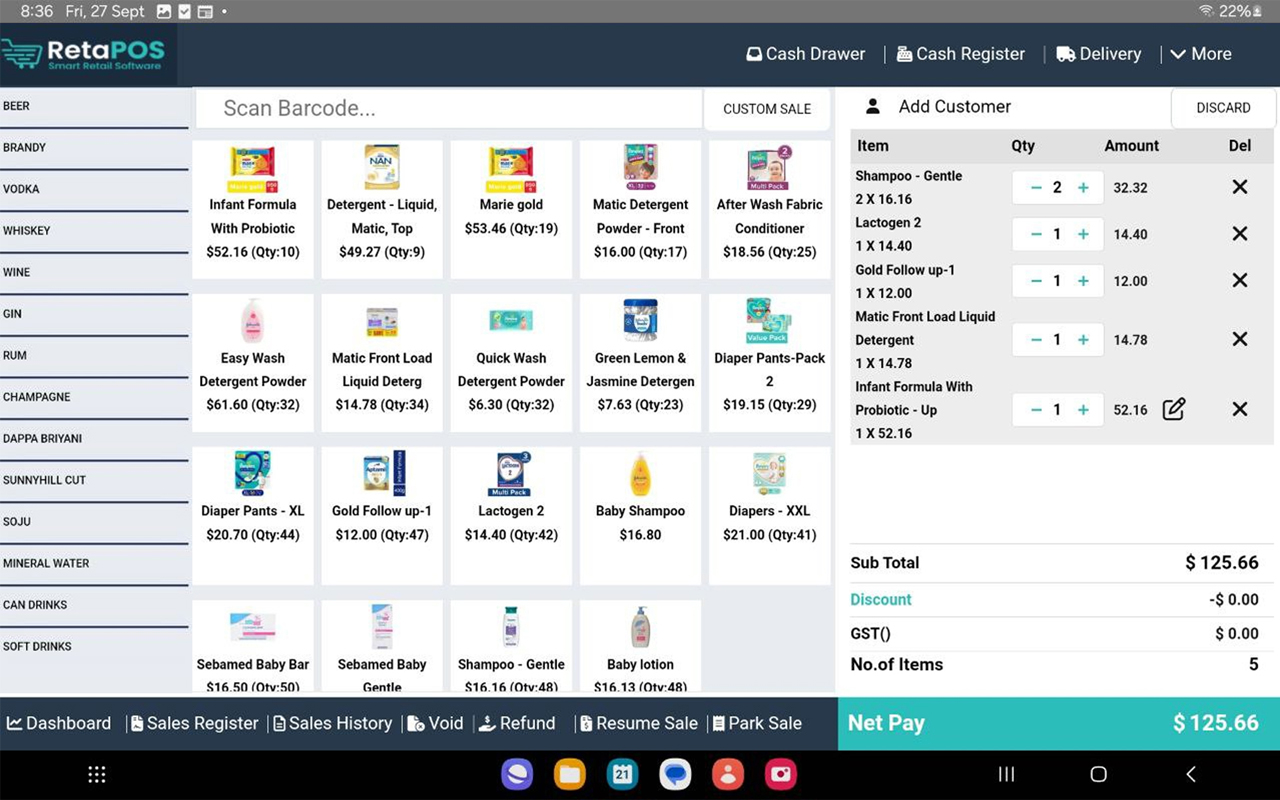
Task: Select the DAPPA BRIYANI category
Action: pos(94,439)
